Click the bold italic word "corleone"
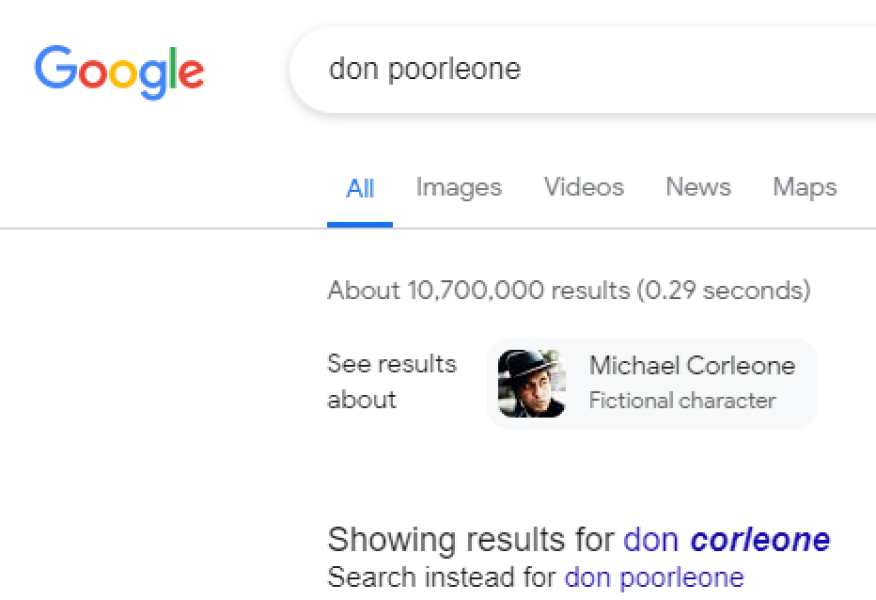This screenshot has height=600, width=876. 760,540
